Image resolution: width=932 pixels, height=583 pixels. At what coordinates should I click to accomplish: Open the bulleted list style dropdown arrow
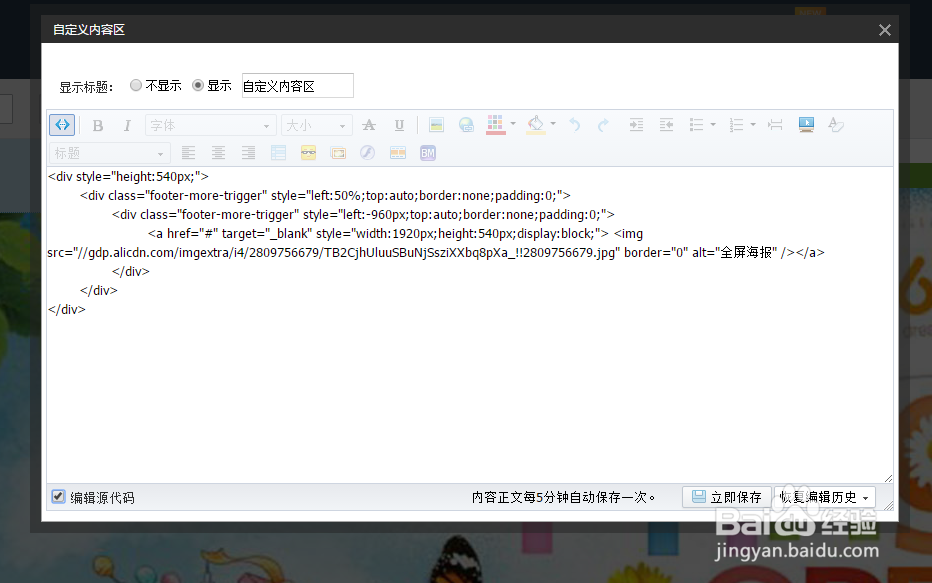(713, 125)
